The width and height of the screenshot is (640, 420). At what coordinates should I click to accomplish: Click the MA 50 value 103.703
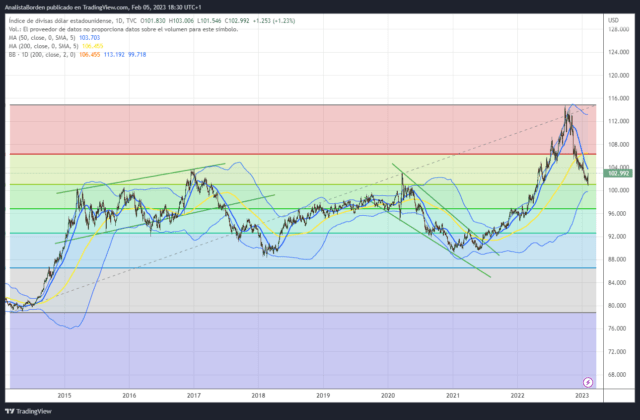click(89, 38)
